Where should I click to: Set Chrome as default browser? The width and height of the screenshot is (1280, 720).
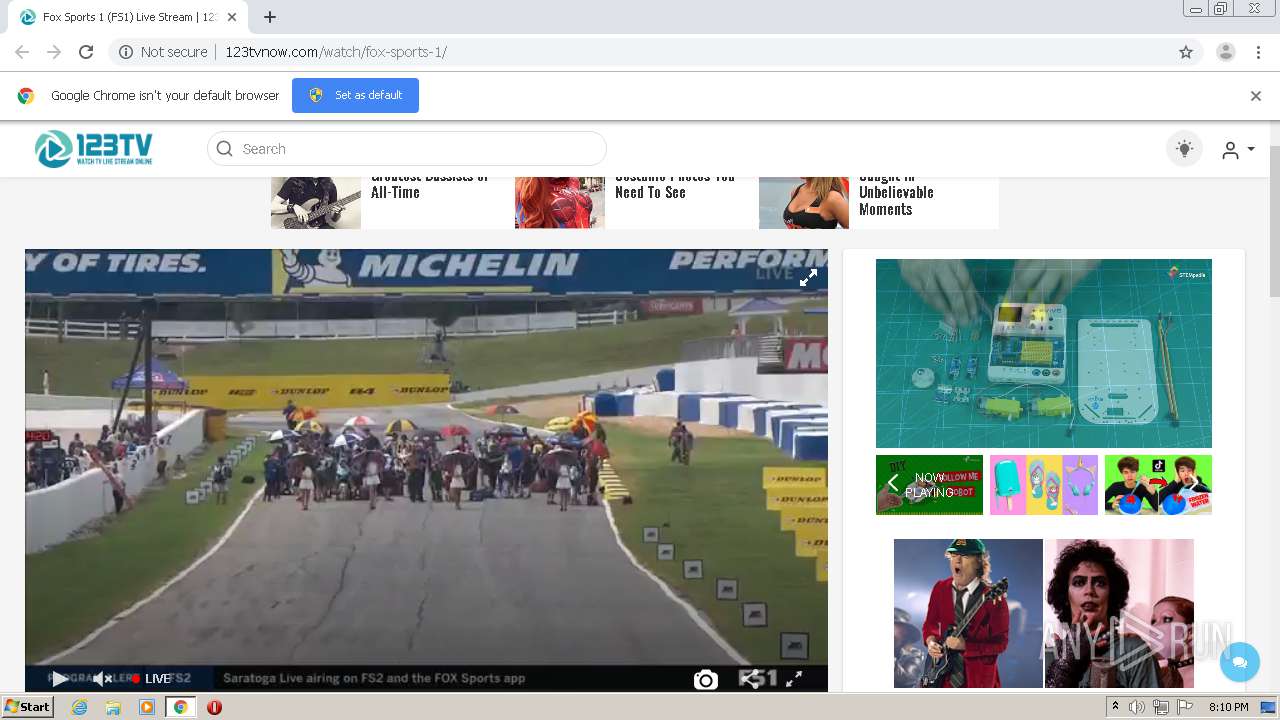355,95
